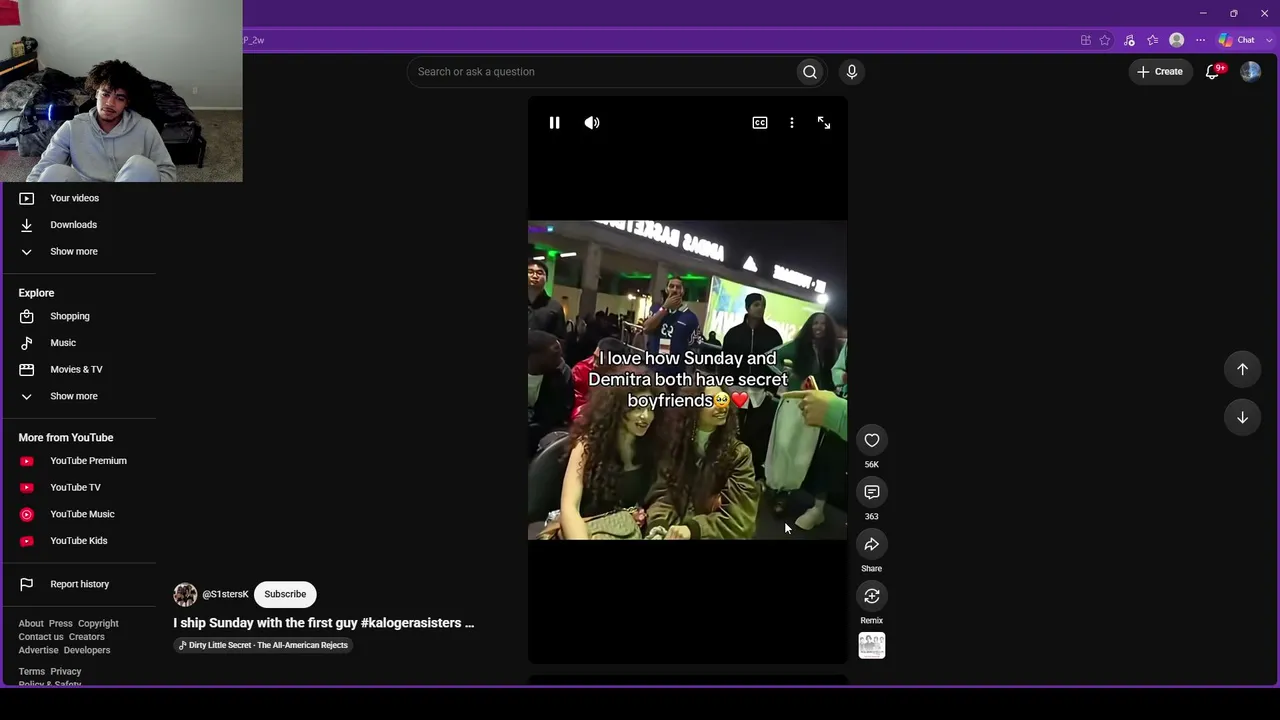Remix this Short
Screen dimensions: 1280x720
[872, 596]
